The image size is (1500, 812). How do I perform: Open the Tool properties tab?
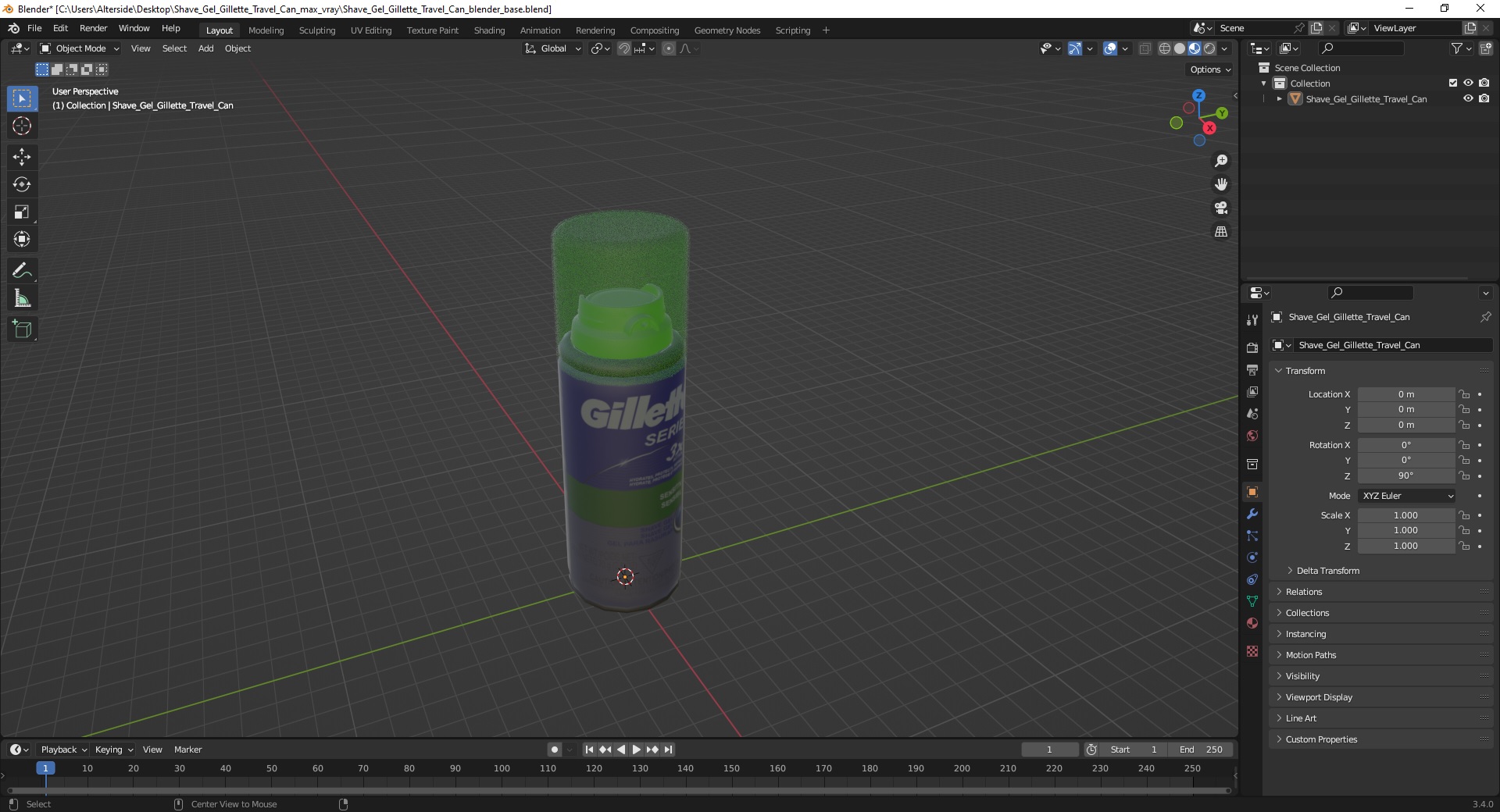coord(1252,320)
